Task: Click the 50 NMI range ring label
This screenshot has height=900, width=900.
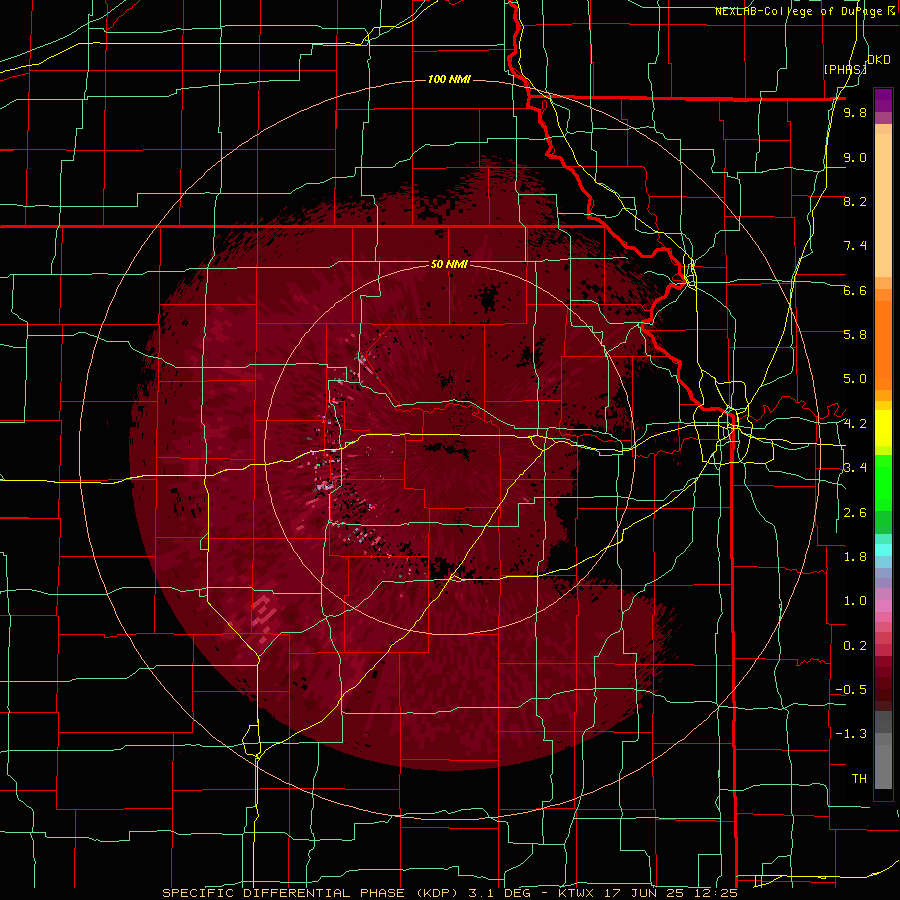Action: [449, 264]
